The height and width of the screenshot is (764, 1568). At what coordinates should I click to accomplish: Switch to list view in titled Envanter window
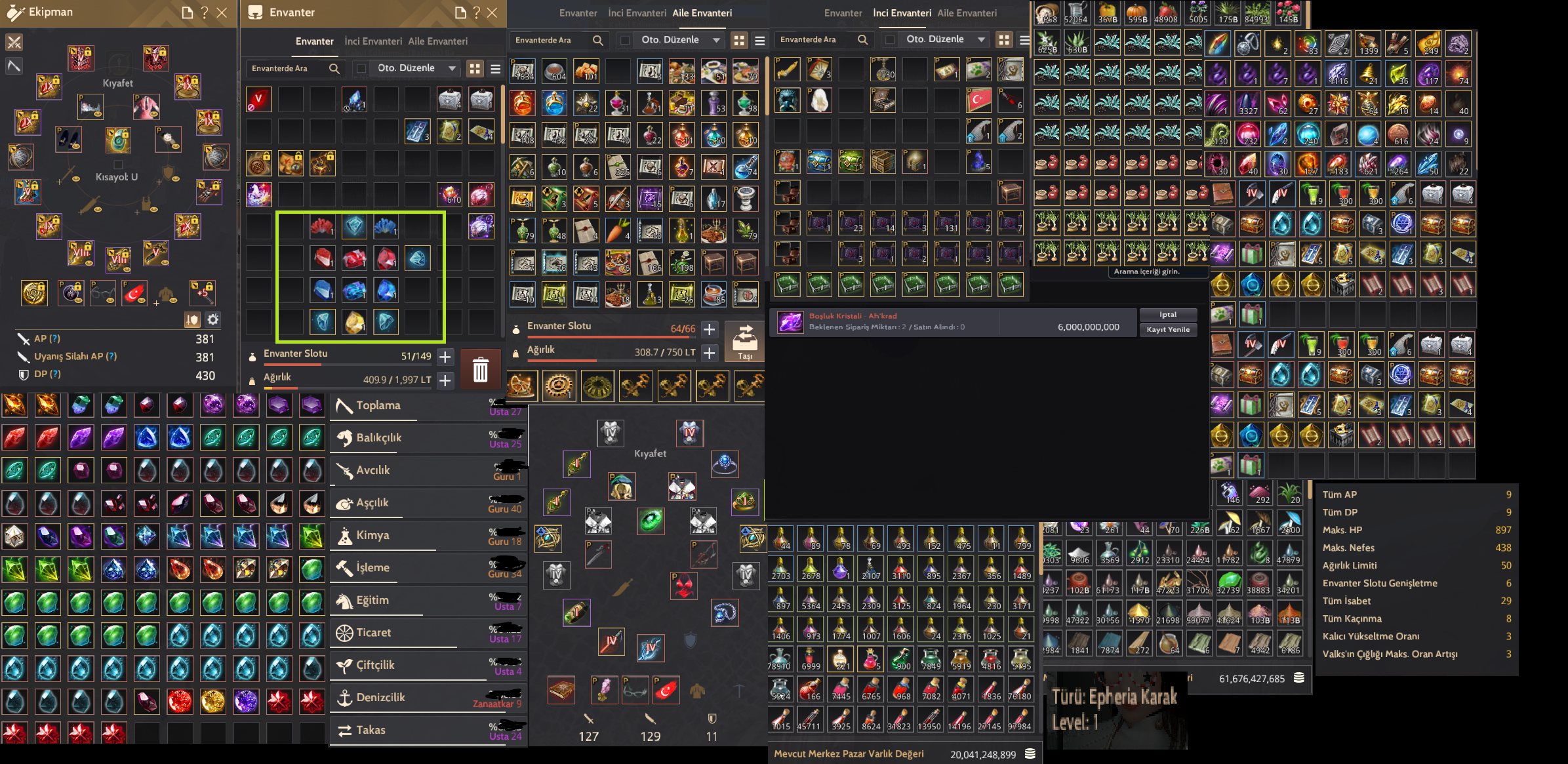(x=496, y=68)
